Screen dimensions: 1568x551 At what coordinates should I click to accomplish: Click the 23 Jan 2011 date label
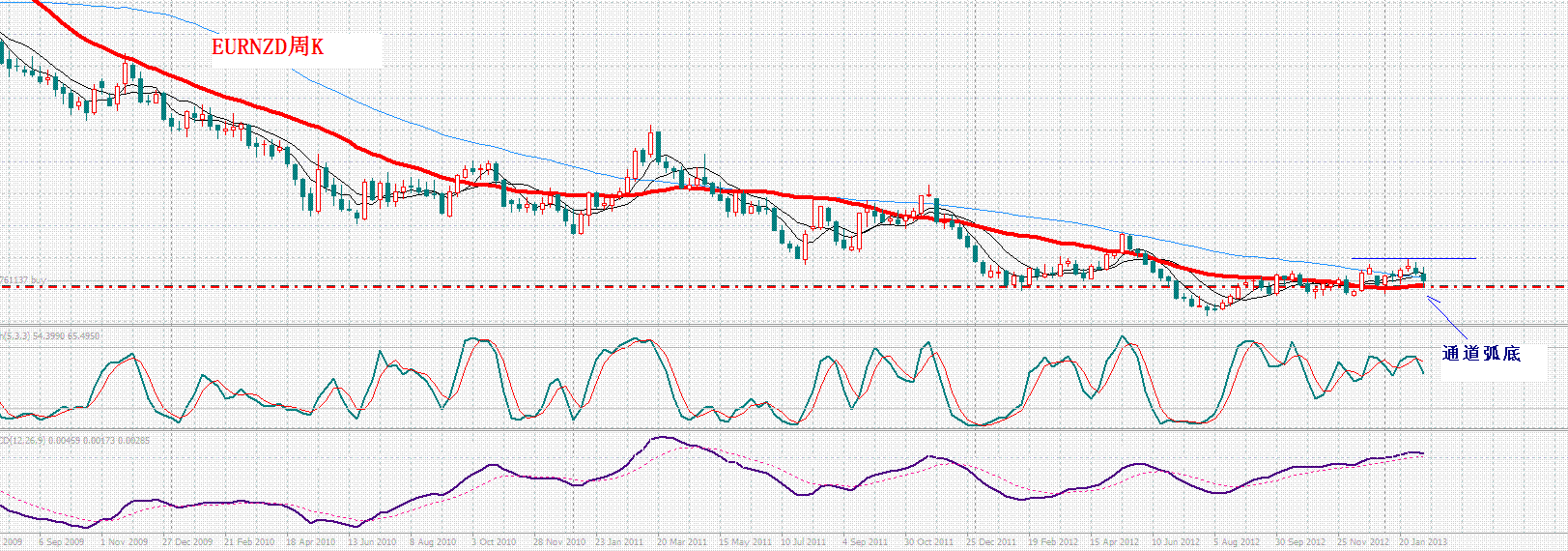pos(619,542)
